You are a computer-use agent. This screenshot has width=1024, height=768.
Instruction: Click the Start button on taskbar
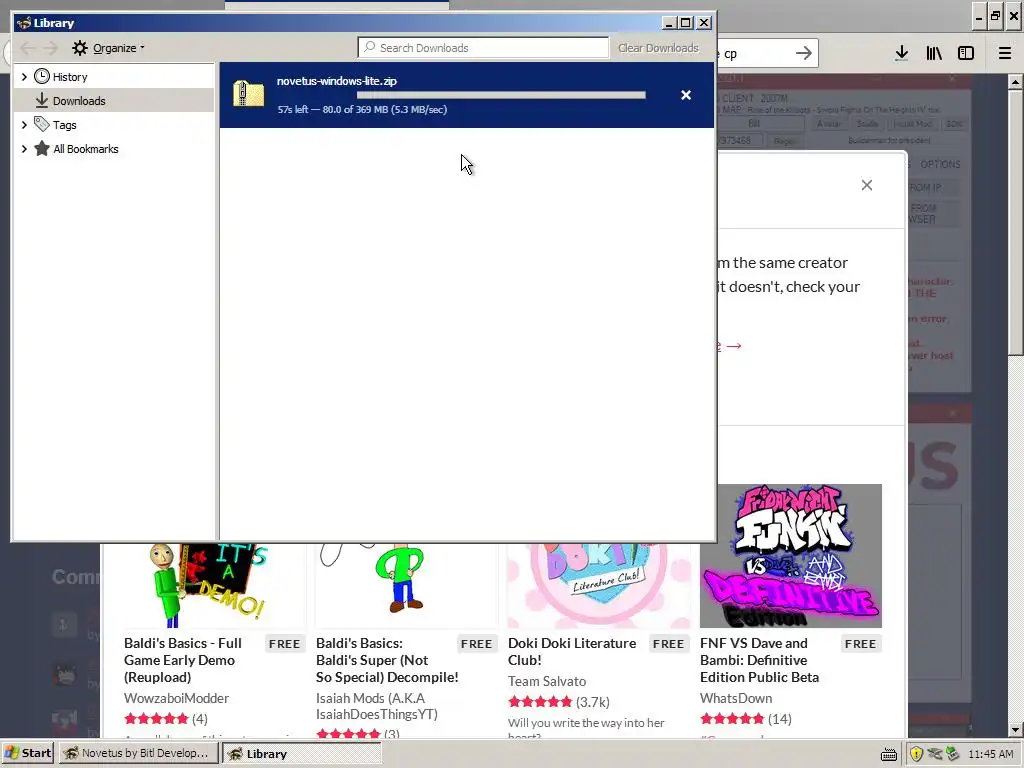coord(27,753)
